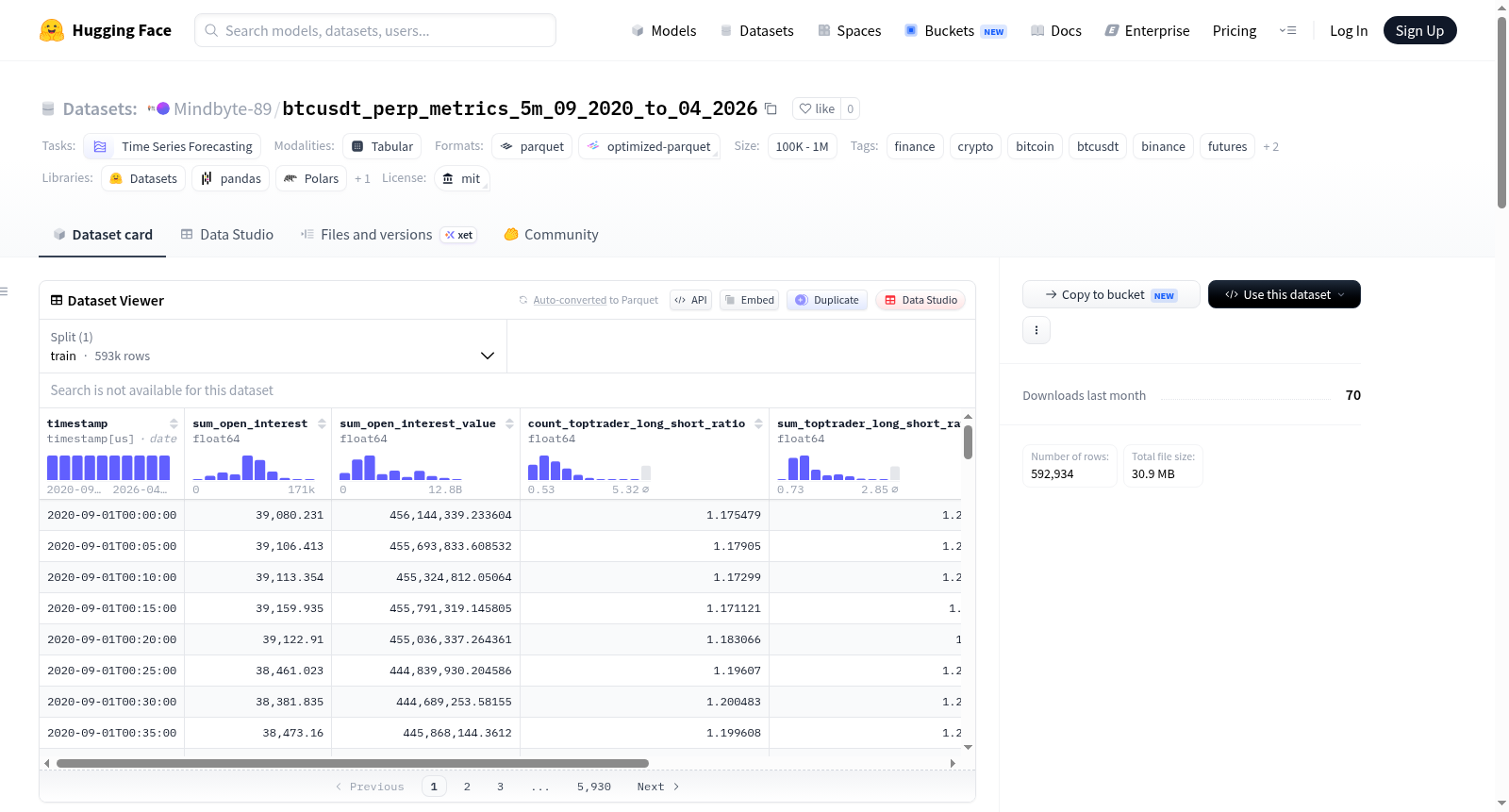Image resolution: width=1509 pixels, height=812 pixels.
Task: Switch to Files and versions tab
Action: [389, 235]
